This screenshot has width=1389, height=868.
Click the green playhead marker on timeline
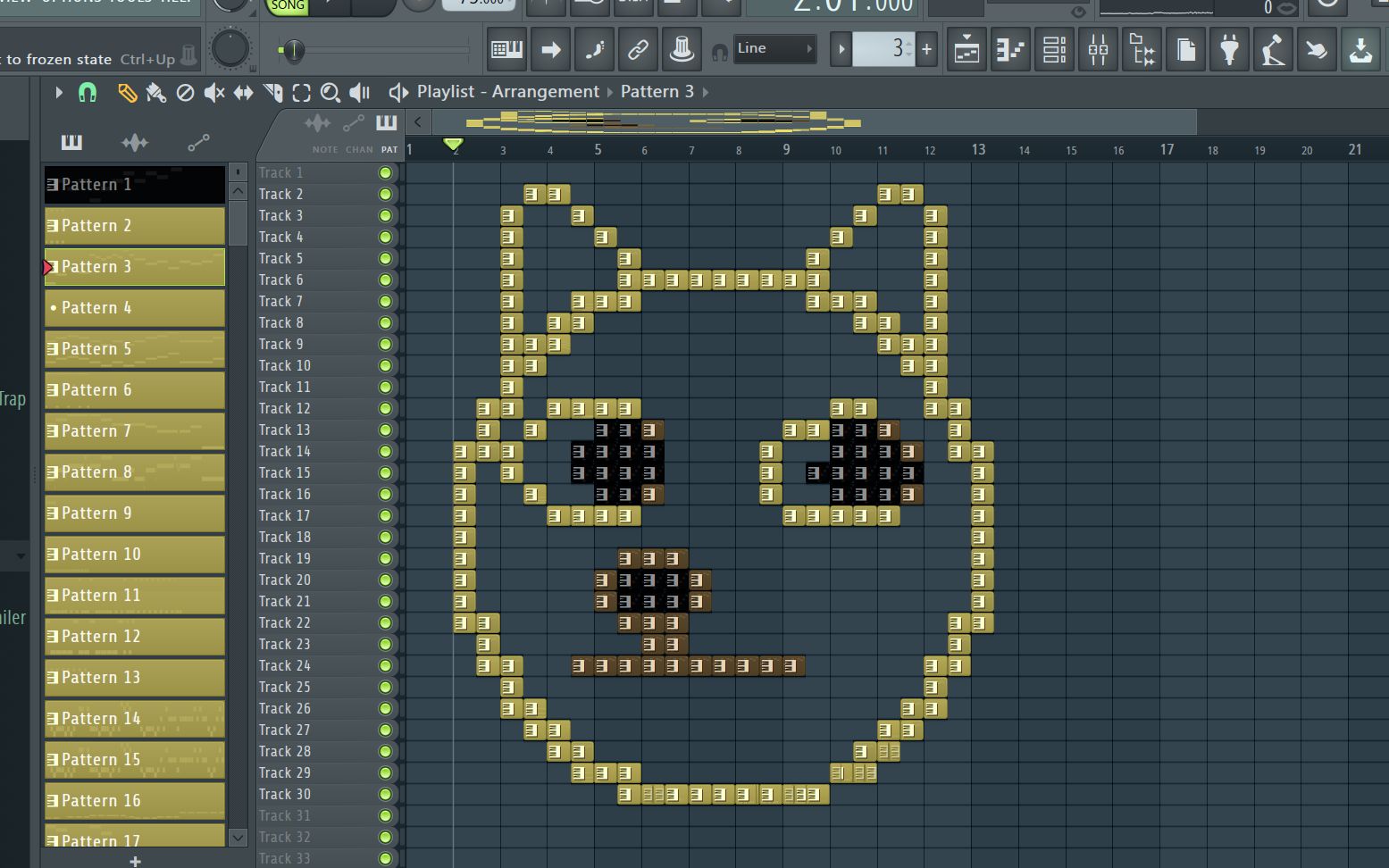click(454, 145)
